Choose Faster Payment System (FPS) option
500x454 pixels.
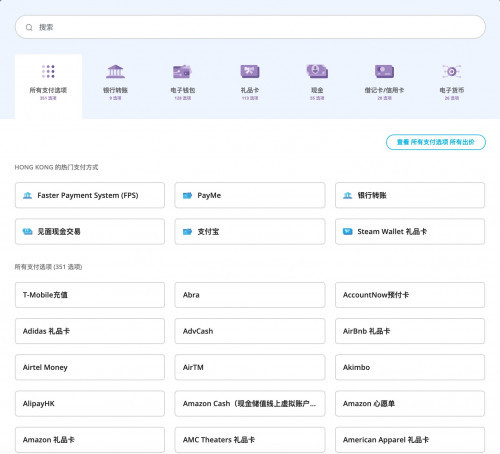[90, 195]
